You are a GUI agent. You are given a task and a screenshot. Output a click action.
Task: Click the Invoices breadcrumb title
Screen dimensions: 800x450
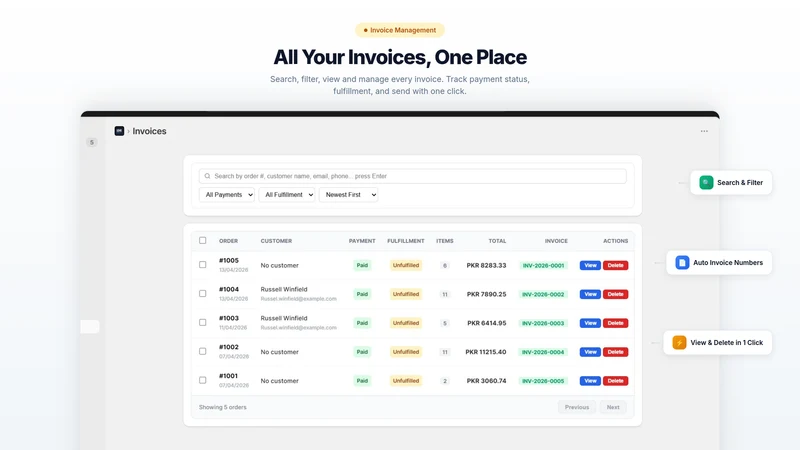click(149, 131)
